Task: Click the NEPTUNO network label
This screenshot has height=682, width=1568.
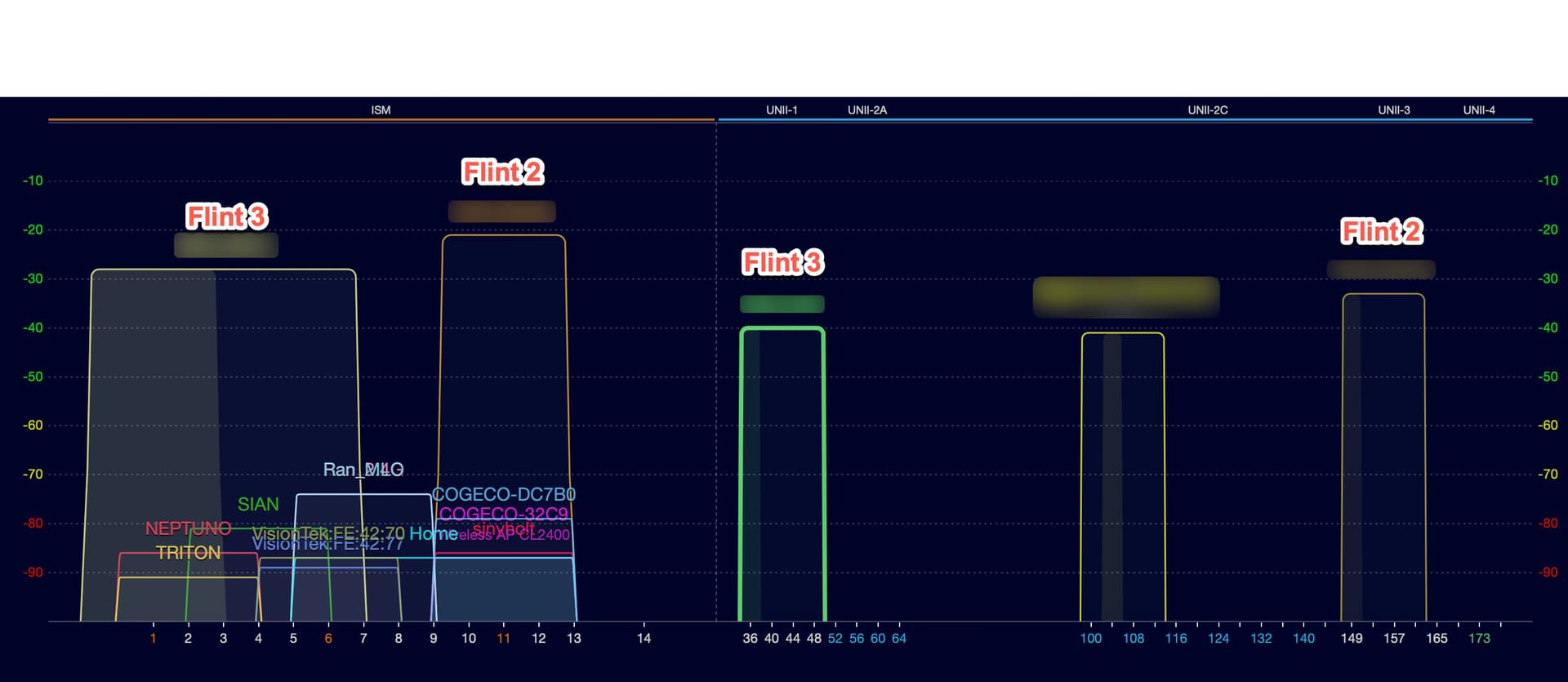Action: (189, 528)
